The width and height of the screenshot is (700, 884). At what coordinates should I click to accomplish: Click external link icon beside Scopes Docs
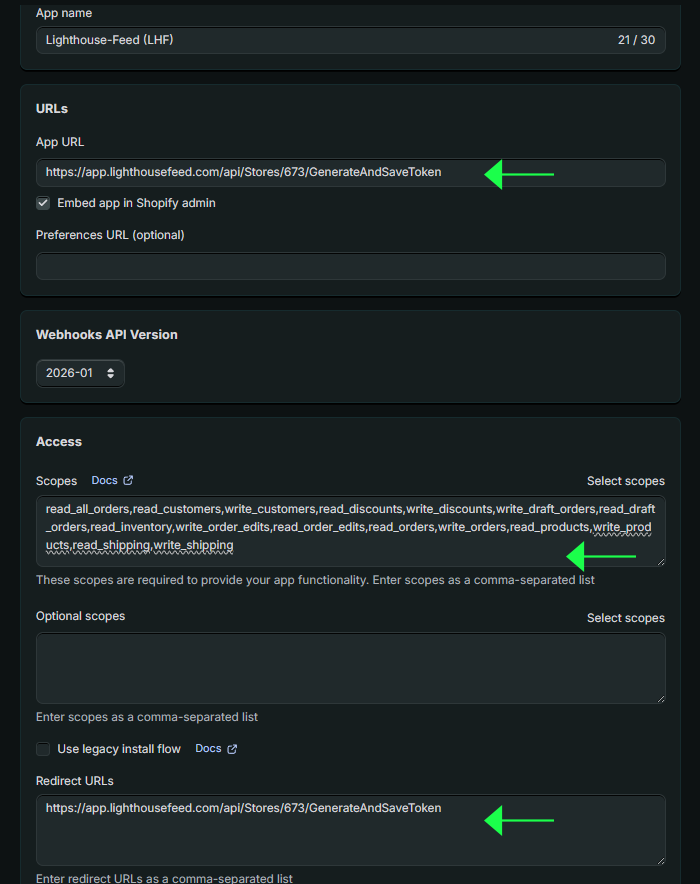129,480
